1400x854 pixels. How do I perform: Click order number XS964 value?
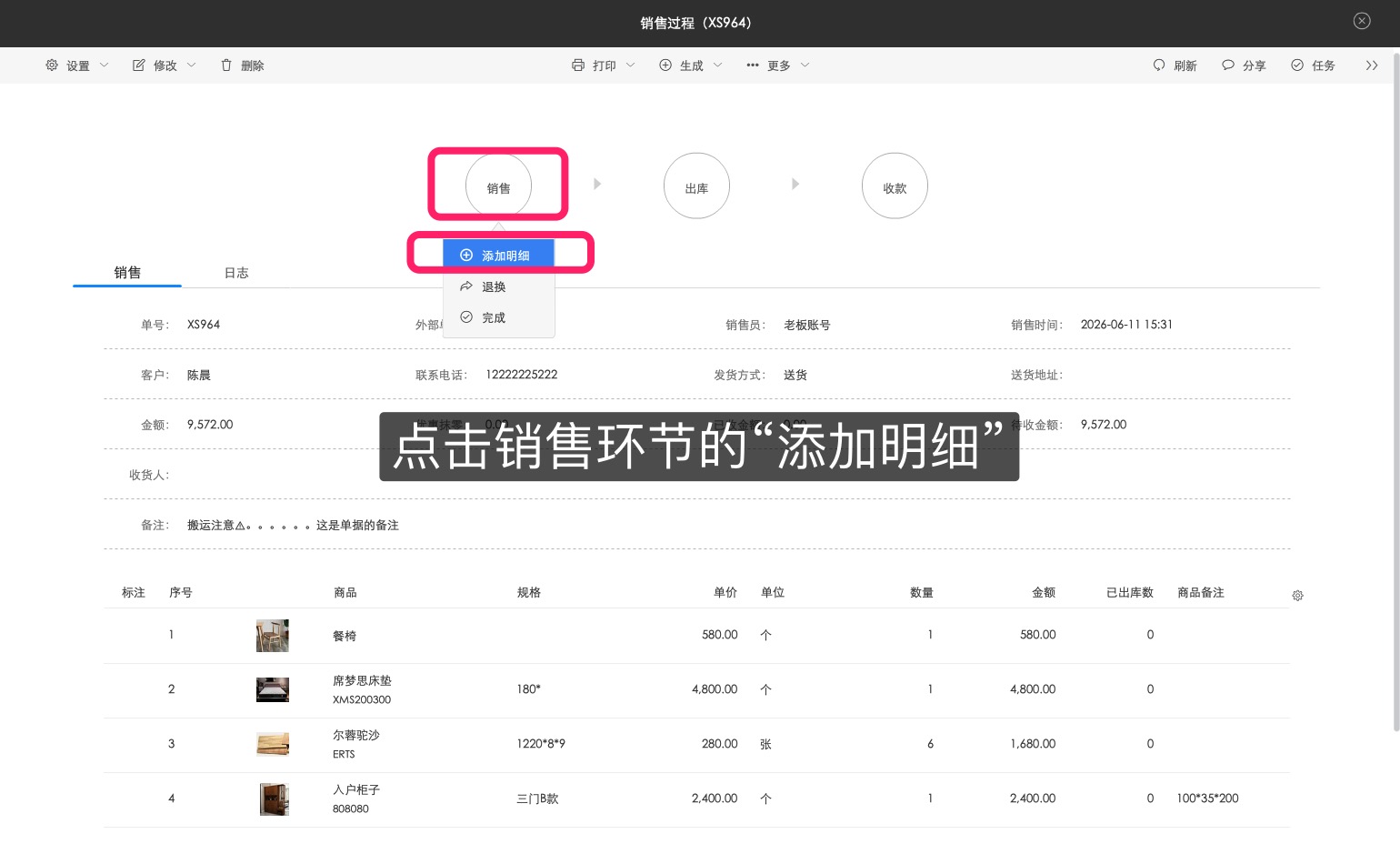point(204,325)
